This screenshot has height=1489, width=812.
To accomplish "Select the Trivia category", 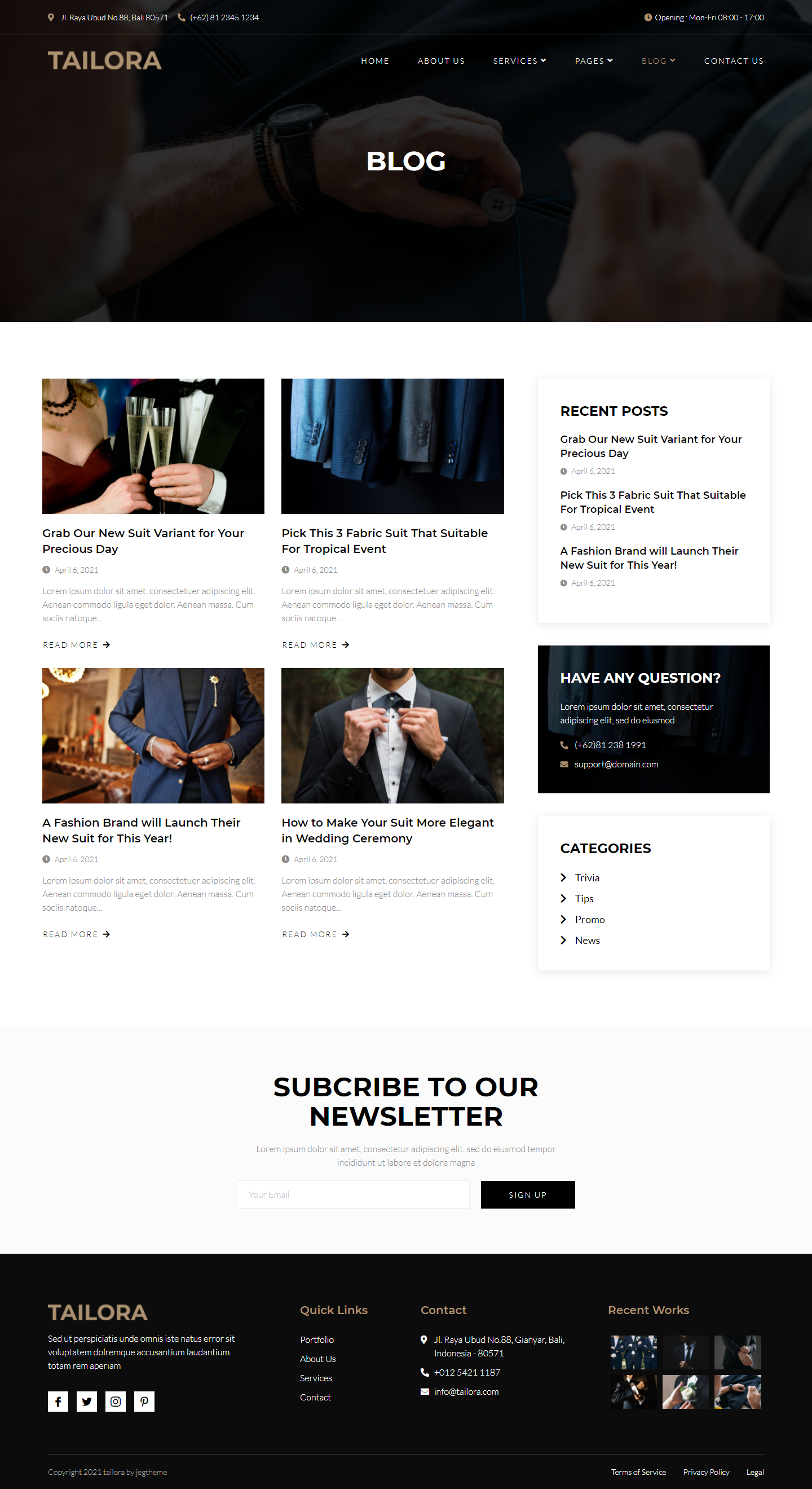I will [x=587, y=877].
